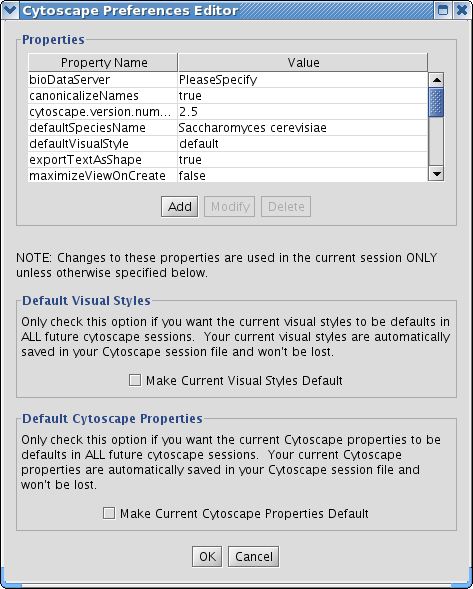Viewport: 473px width, 589px height.
Task: Click the Cancel button
Action: coord(254,556)
